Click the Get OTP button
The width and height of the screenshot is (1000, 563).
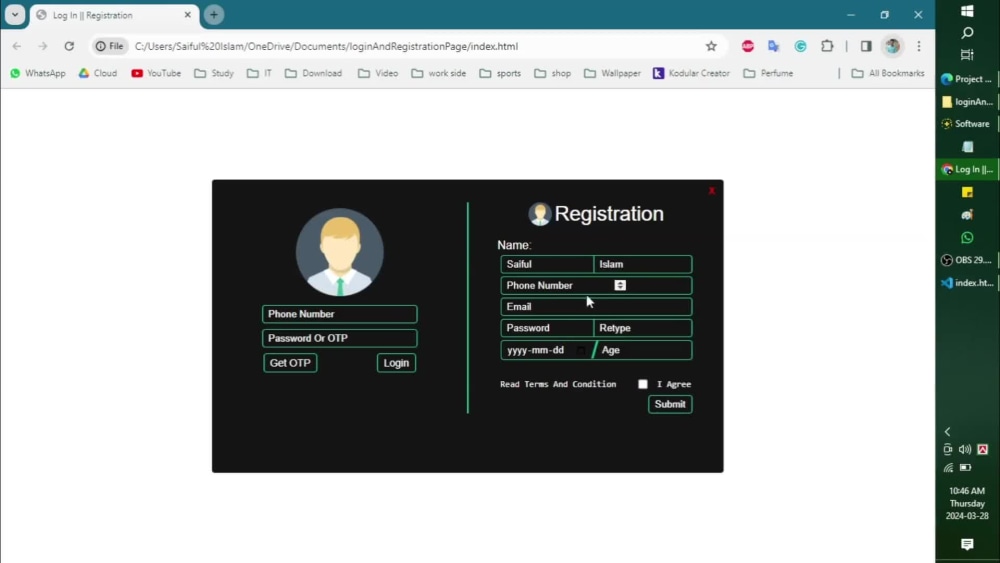(x=290, y=363)
